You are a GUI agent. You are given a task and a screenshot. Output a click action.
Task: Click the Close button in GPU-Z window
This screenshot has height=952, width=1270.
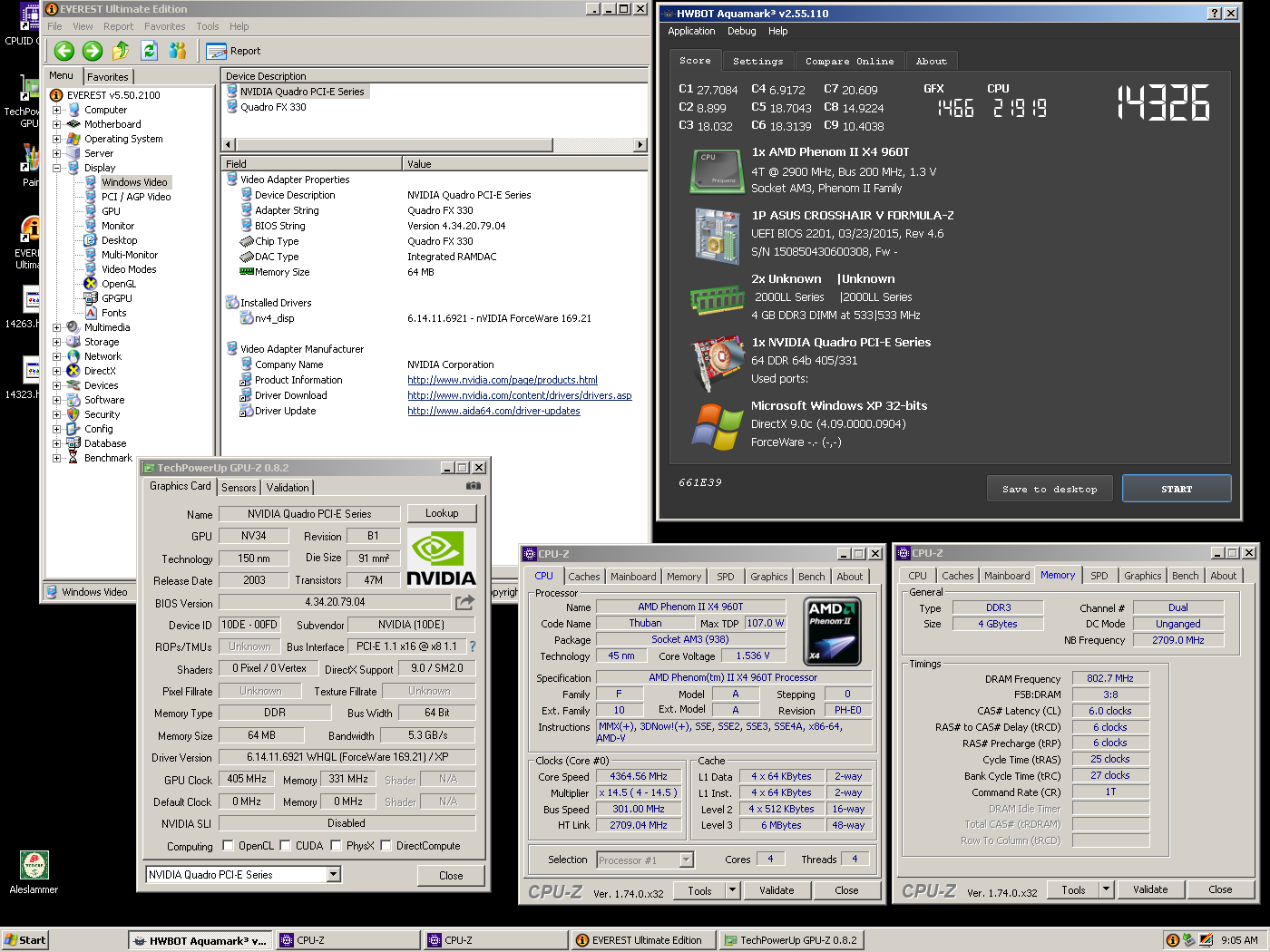coord(451,875)
